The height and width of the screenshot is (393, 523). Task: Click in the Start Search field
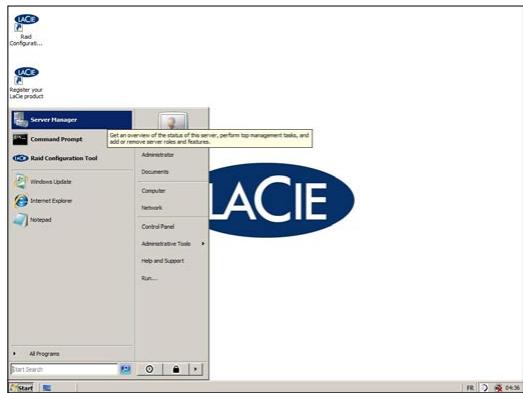pyautogui.click(x=64, y=369)
